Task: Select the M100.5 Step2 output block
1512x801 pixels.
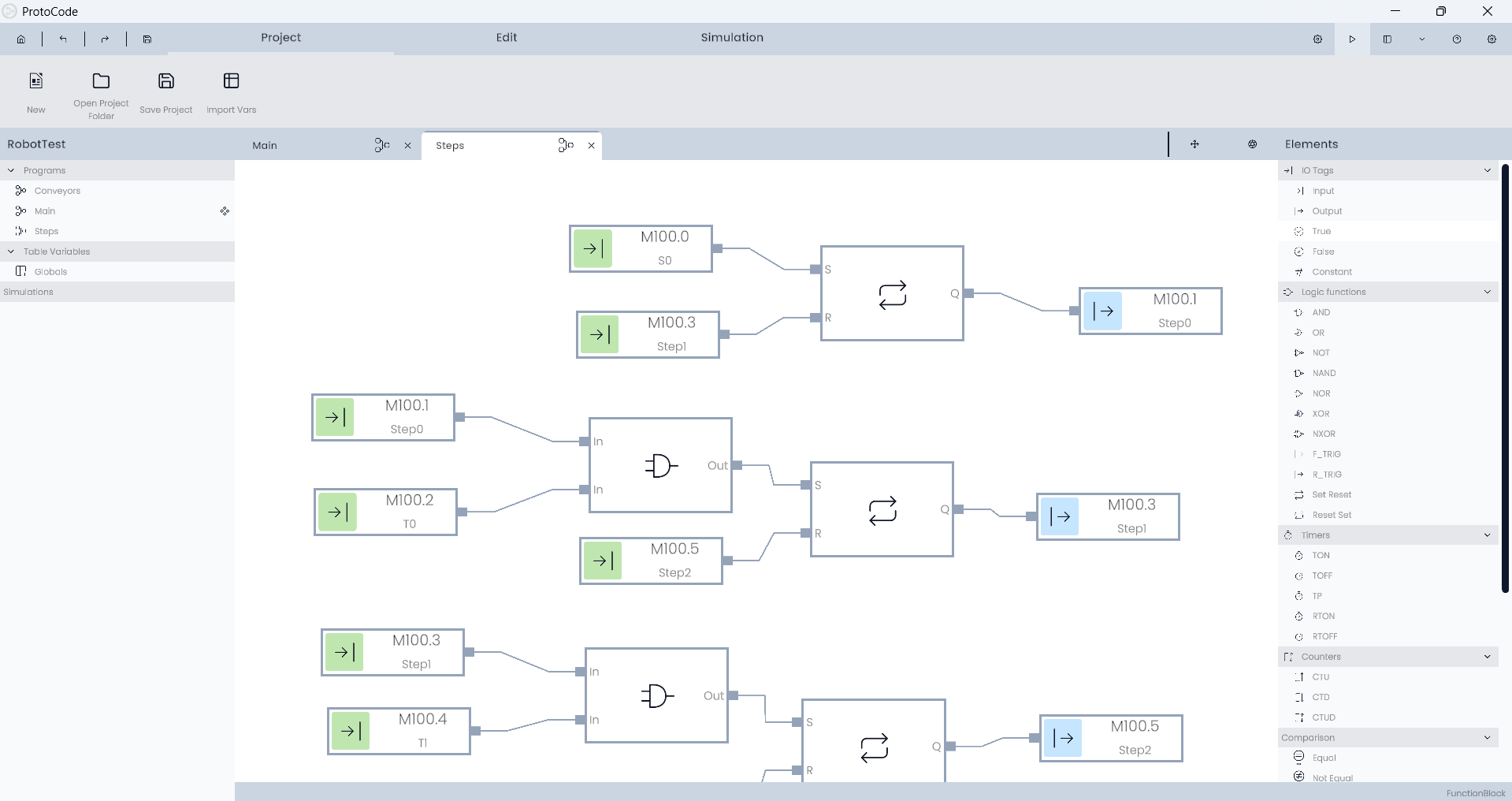Action: pyautogui.click(x=1111, y=738)
